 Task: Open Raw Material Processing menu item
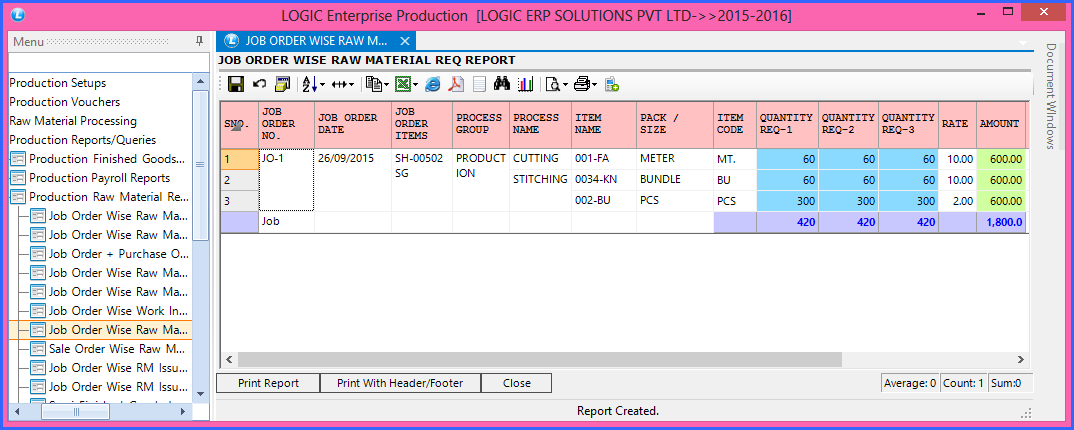click(x=73, y=121)
